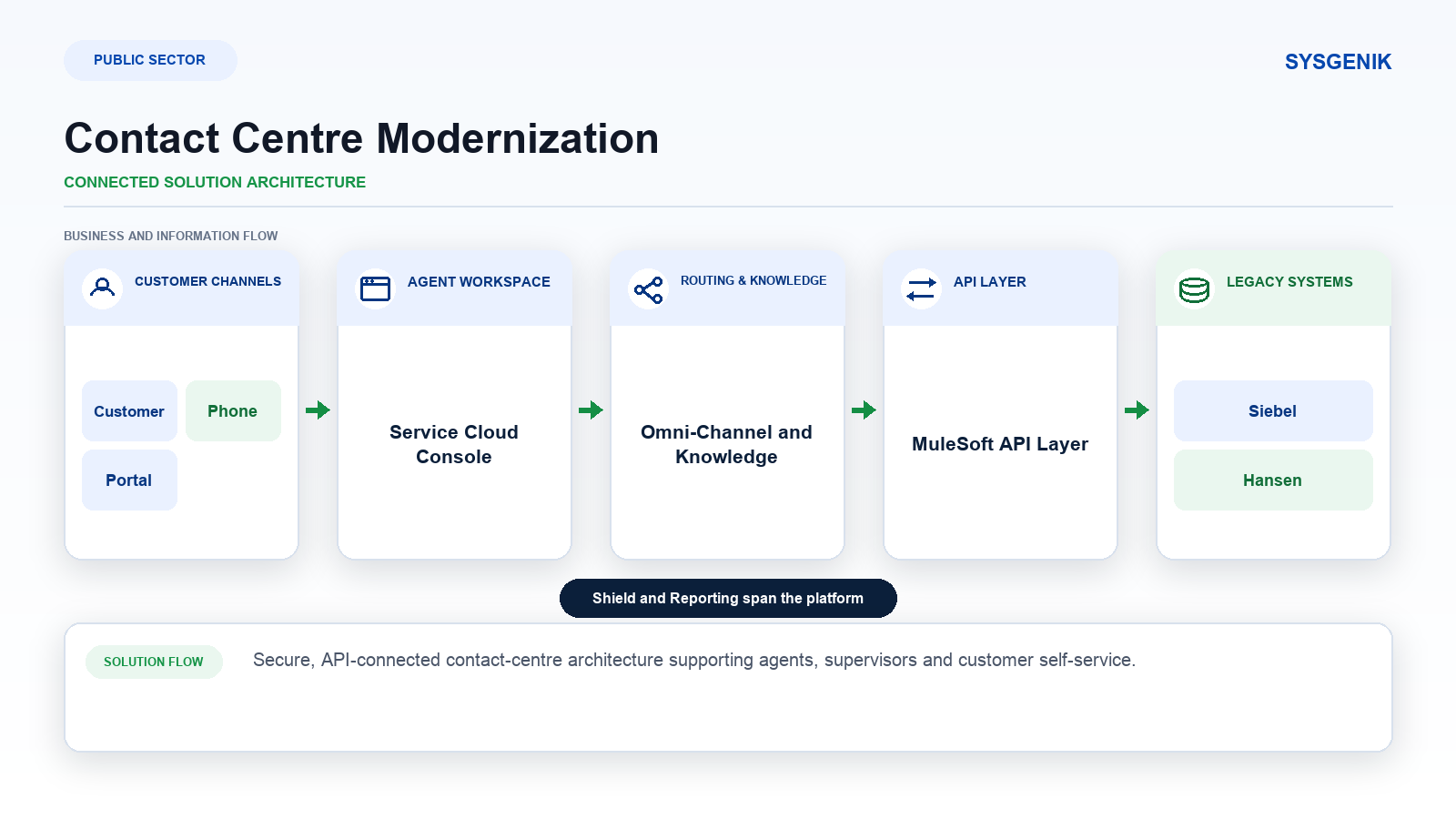
Task: Click the Legacy Systems header text
Action: click(1289, 282)
